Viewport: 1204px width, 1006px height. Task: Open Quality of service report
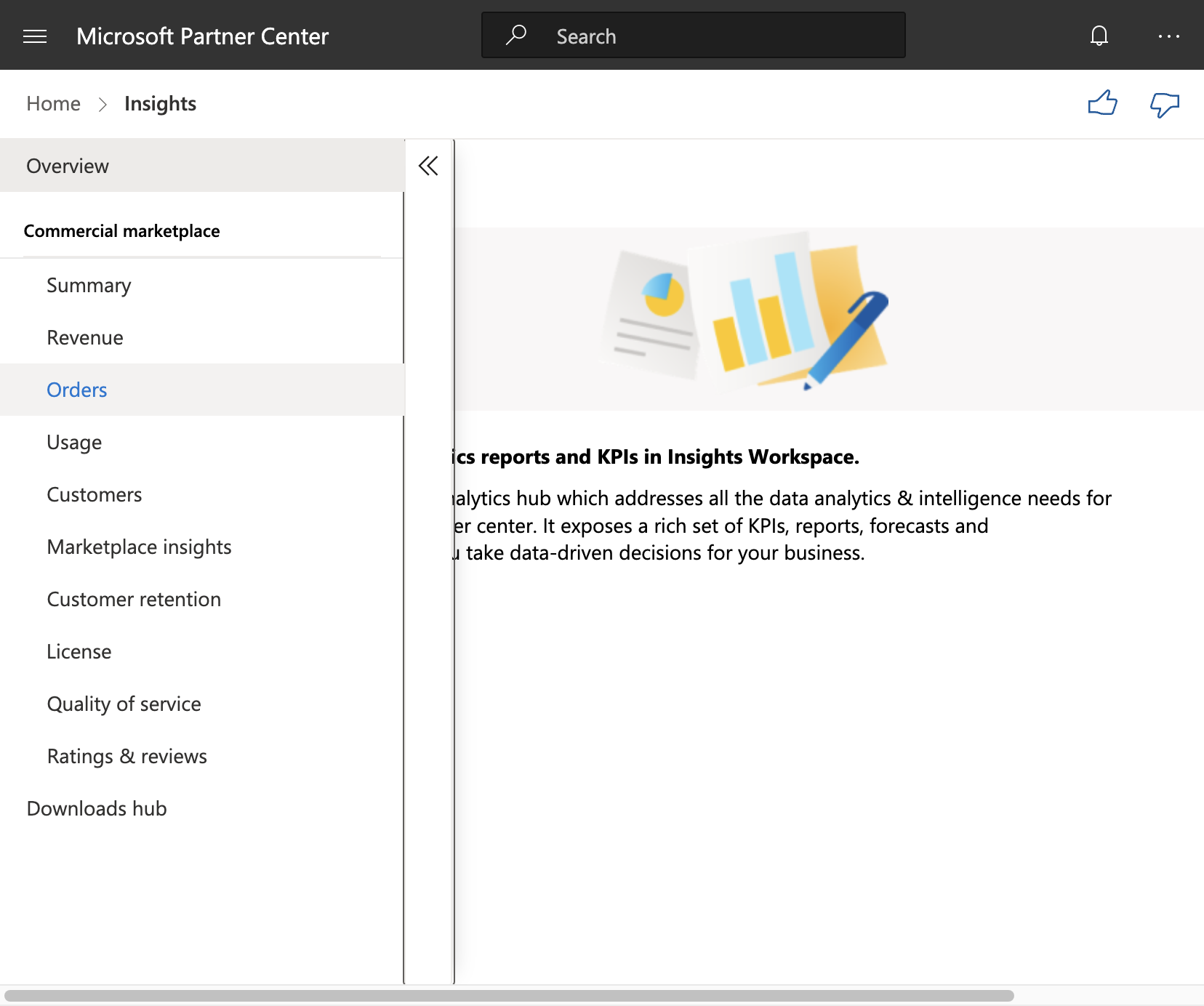(x=202, y=704)
